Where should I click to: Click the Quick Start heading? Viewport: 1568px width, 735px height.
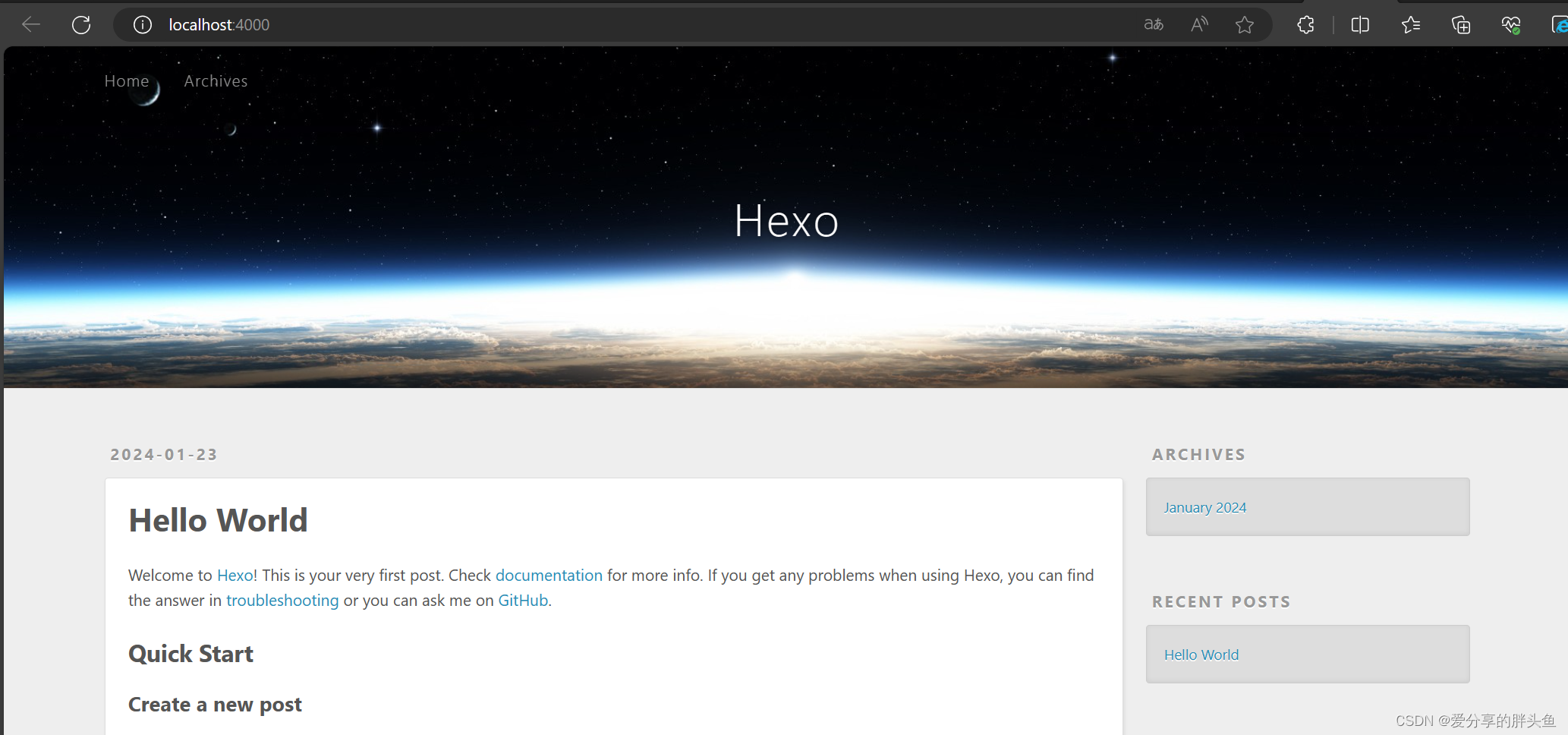(190, 654)
